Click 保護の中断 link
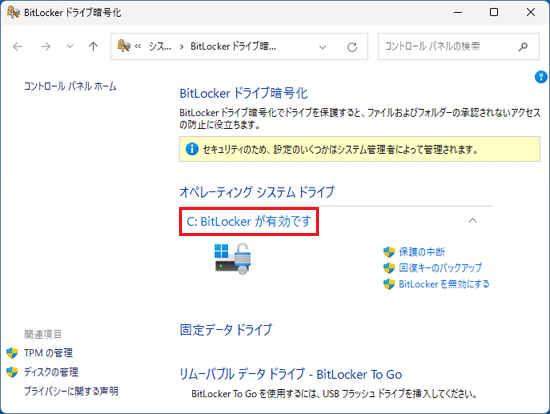This screenshot has width=550, height=414. (x=422, y=252)
